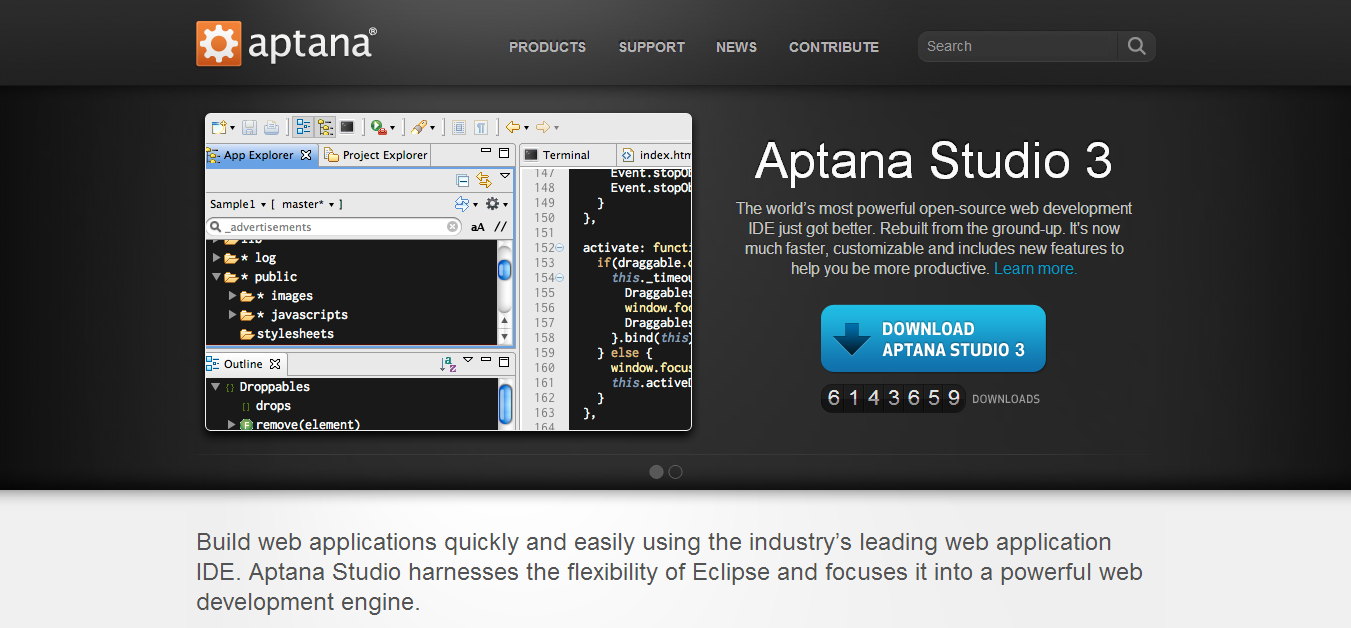Click the Download Aptana Studio 3 button
1351x628 pixels.
coord(933,339)
